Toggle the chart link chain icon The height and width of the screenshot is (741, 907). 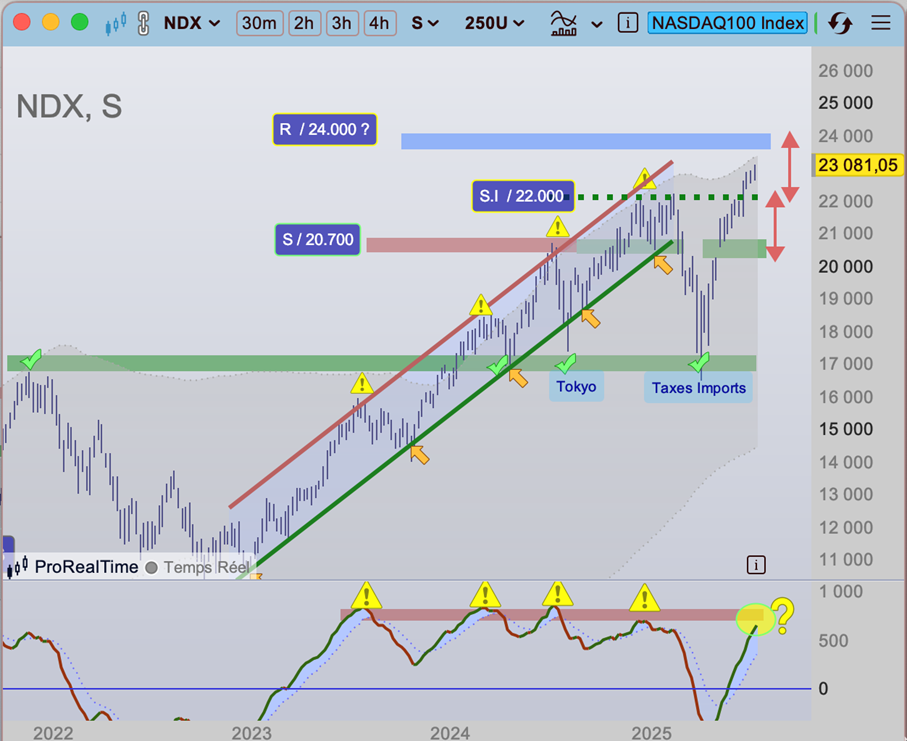(143, 24)
